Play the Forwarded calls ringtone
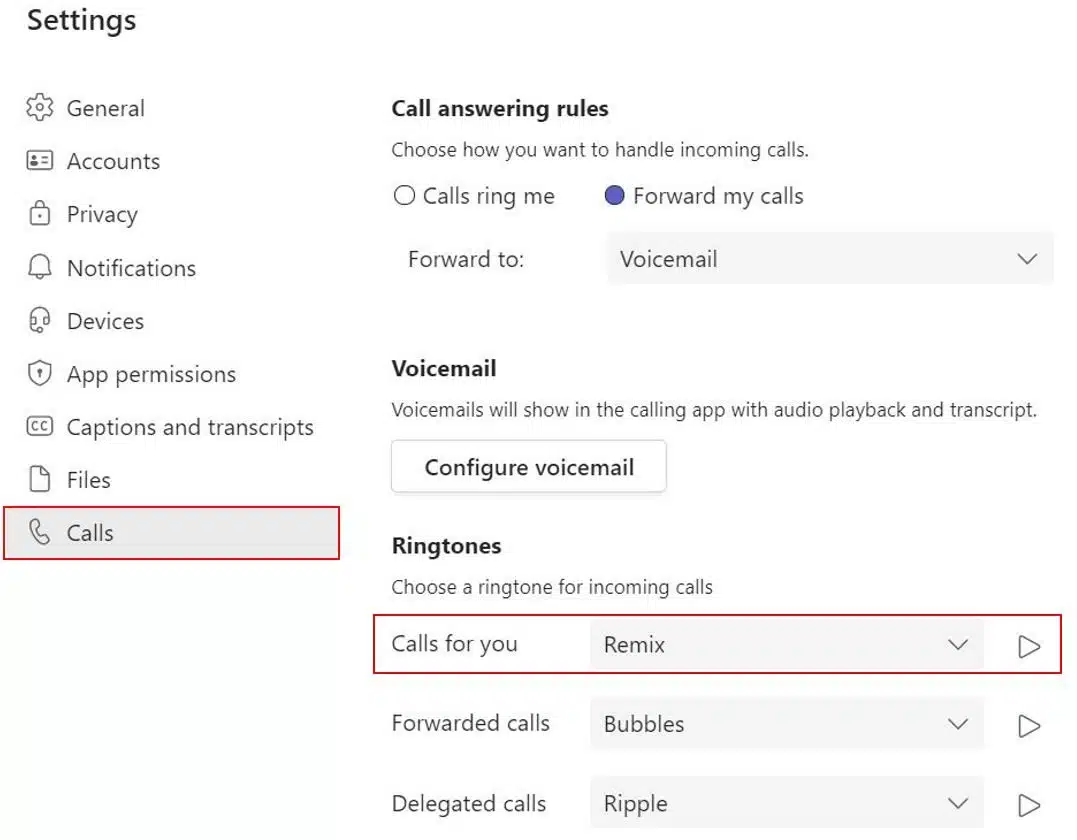 (1028, 725)
